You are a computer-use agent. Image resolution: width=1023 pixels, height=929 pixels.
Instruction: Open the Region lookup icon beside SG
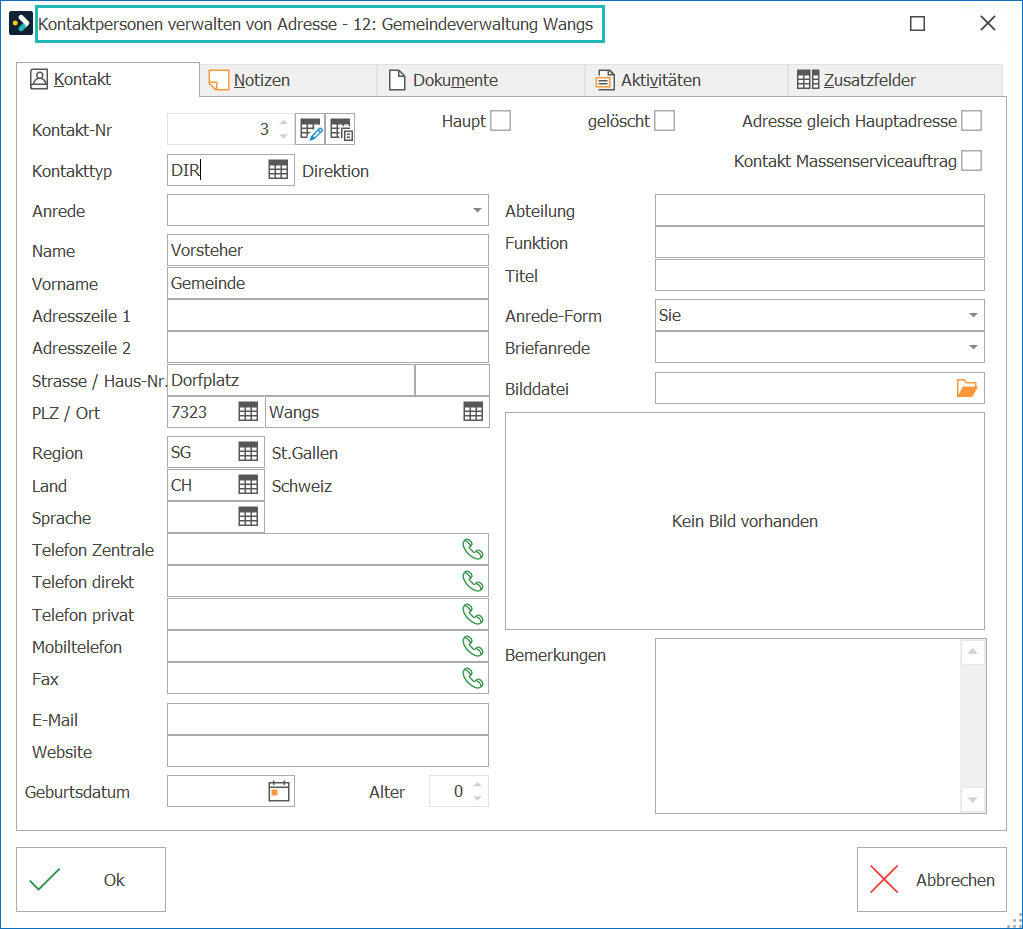point(248,452)
